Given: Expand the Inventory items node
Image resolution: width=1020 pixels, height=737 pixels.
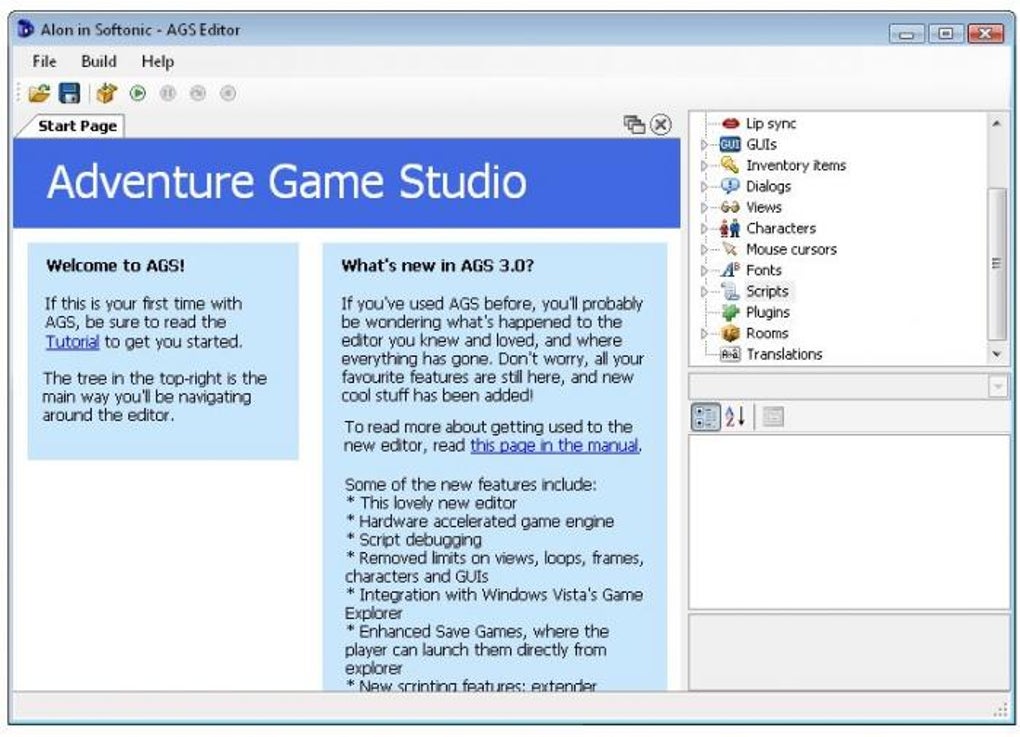Looking at the screenshot, I should (704, 165).
